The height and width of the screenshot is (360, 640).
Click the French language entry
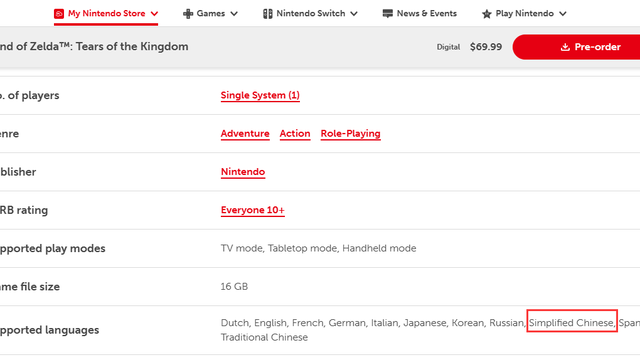pos(307,323)
